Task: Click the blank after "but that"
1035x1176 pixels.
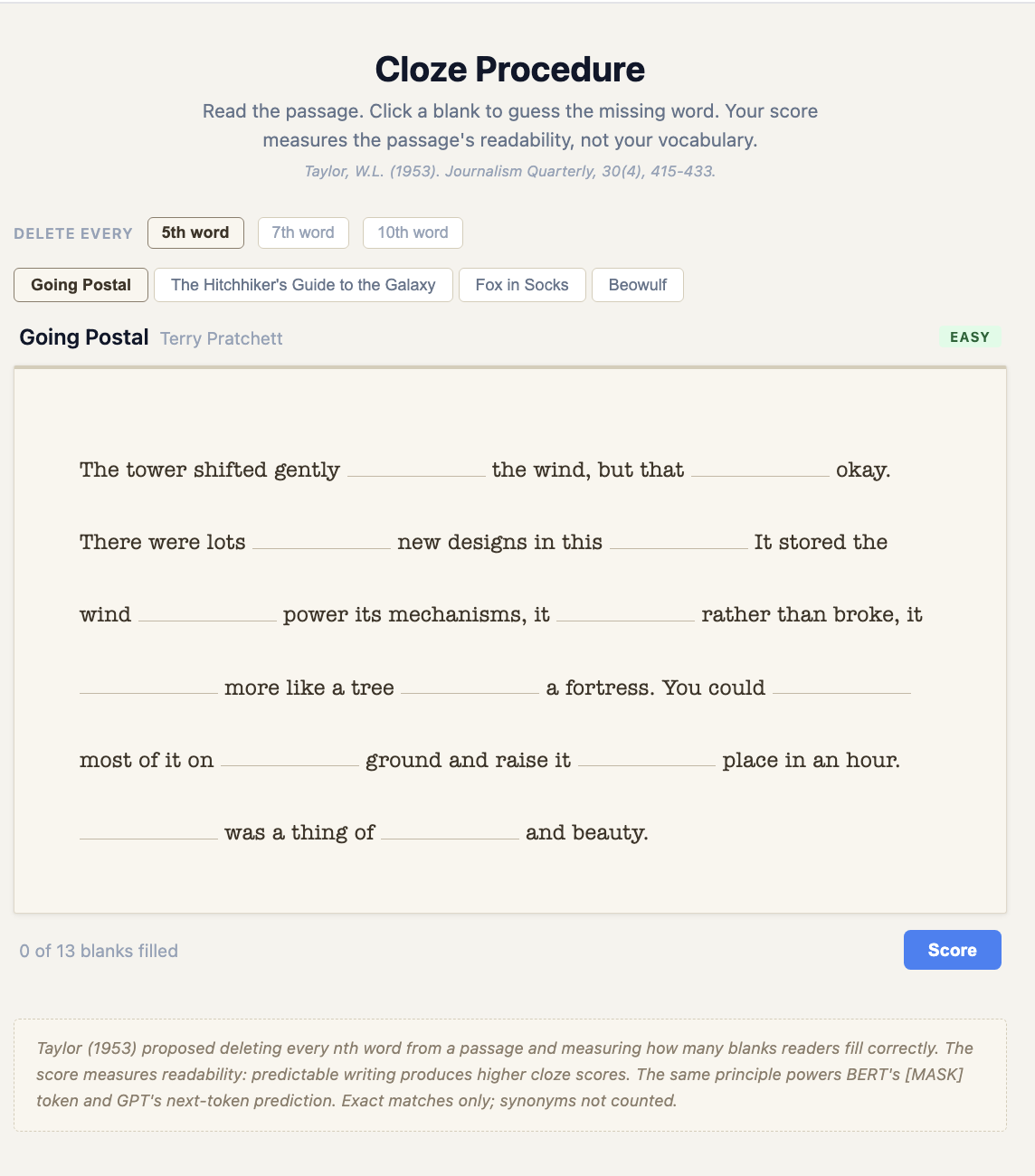Action: (x=760, y=470)
